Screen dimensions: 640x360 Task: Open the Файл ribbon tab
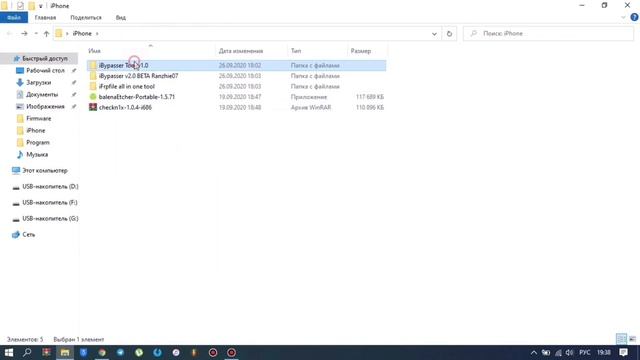tap(14, 18)
